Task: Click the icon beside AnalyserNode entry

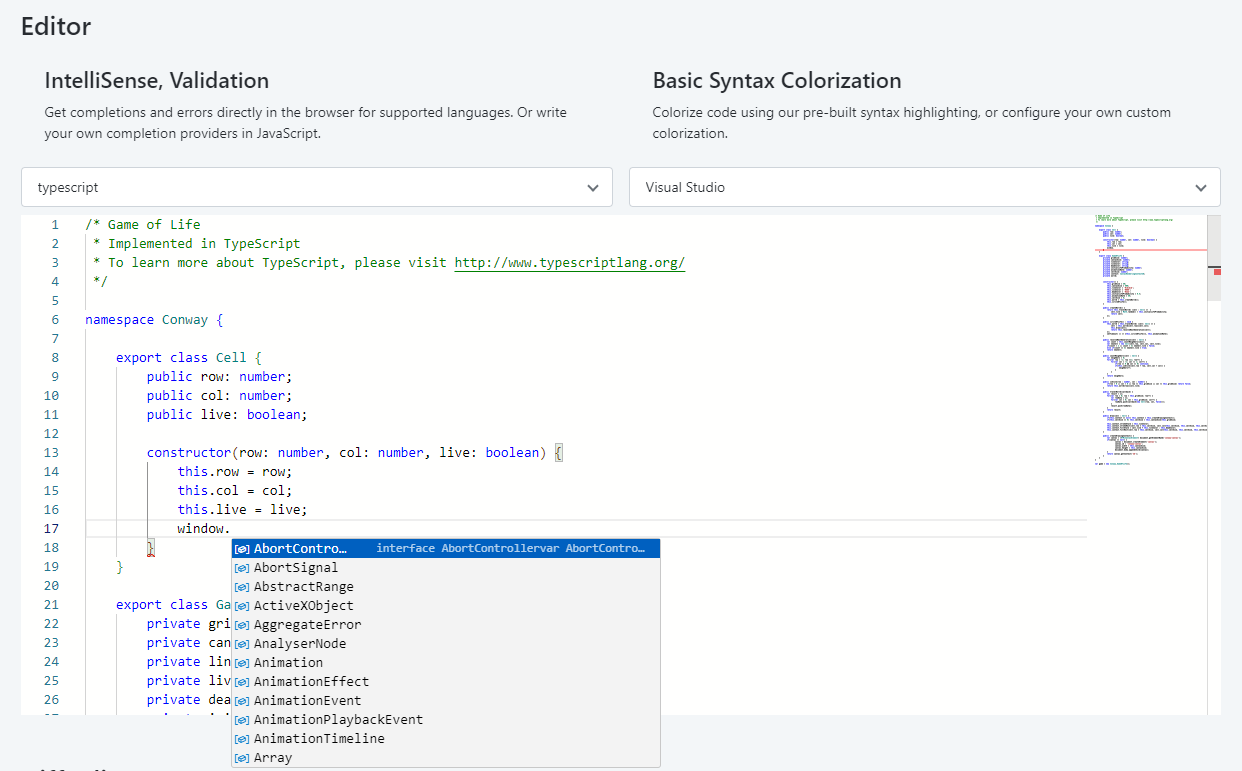Action: point(242,644)
